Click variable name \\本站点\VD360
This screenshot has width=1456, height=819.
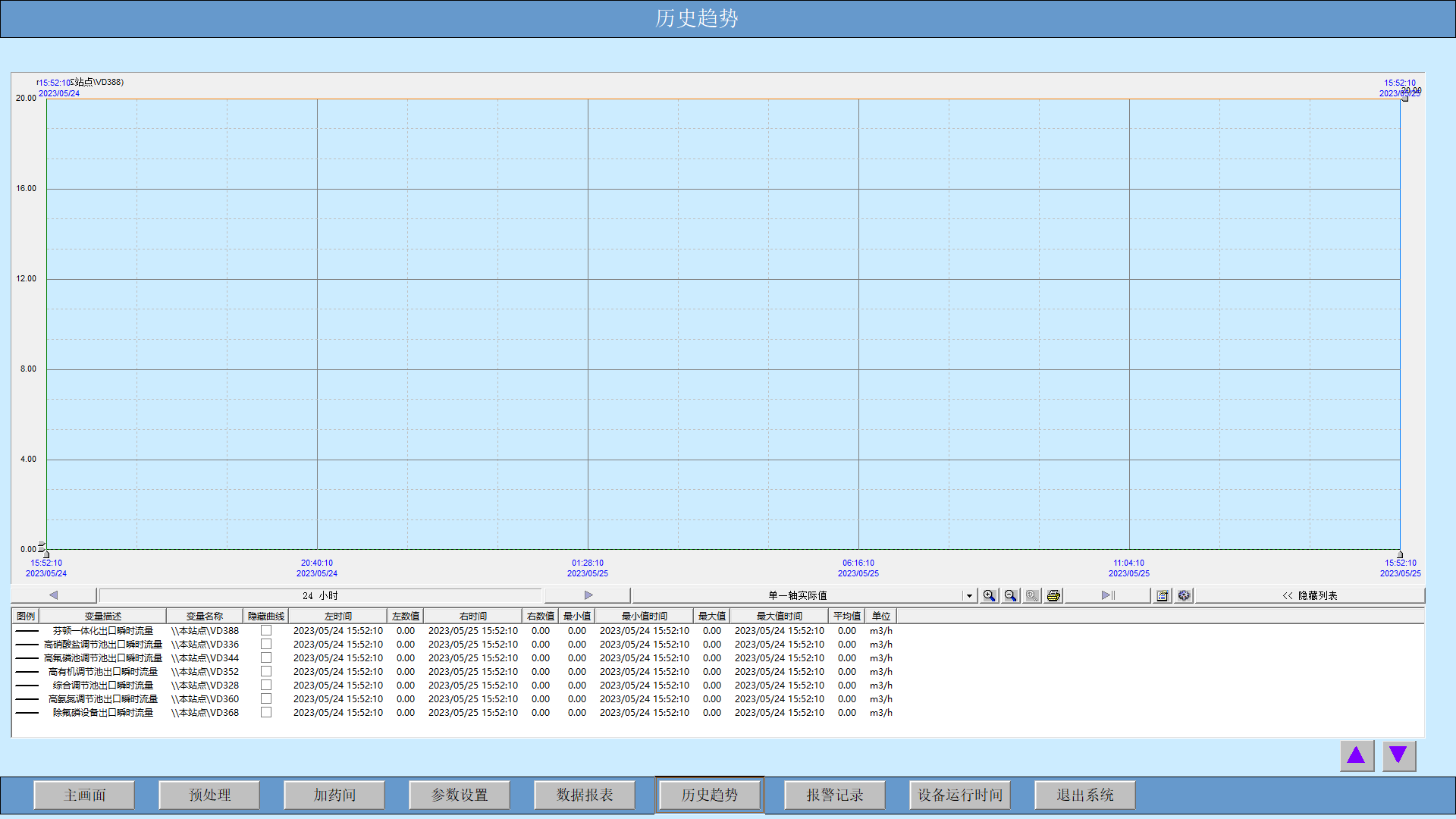click(205, 698)
